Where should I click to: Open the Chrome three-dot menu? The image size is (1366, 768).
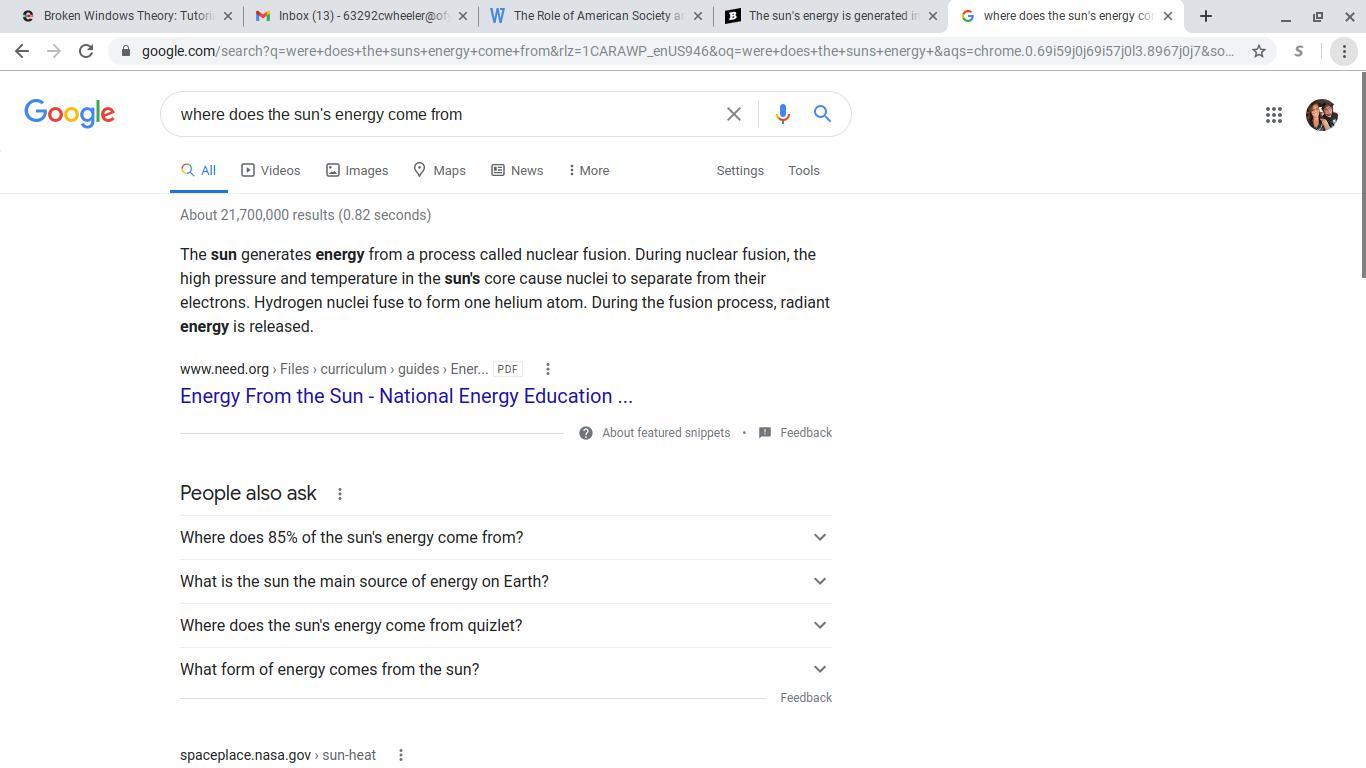[1344, 51]
